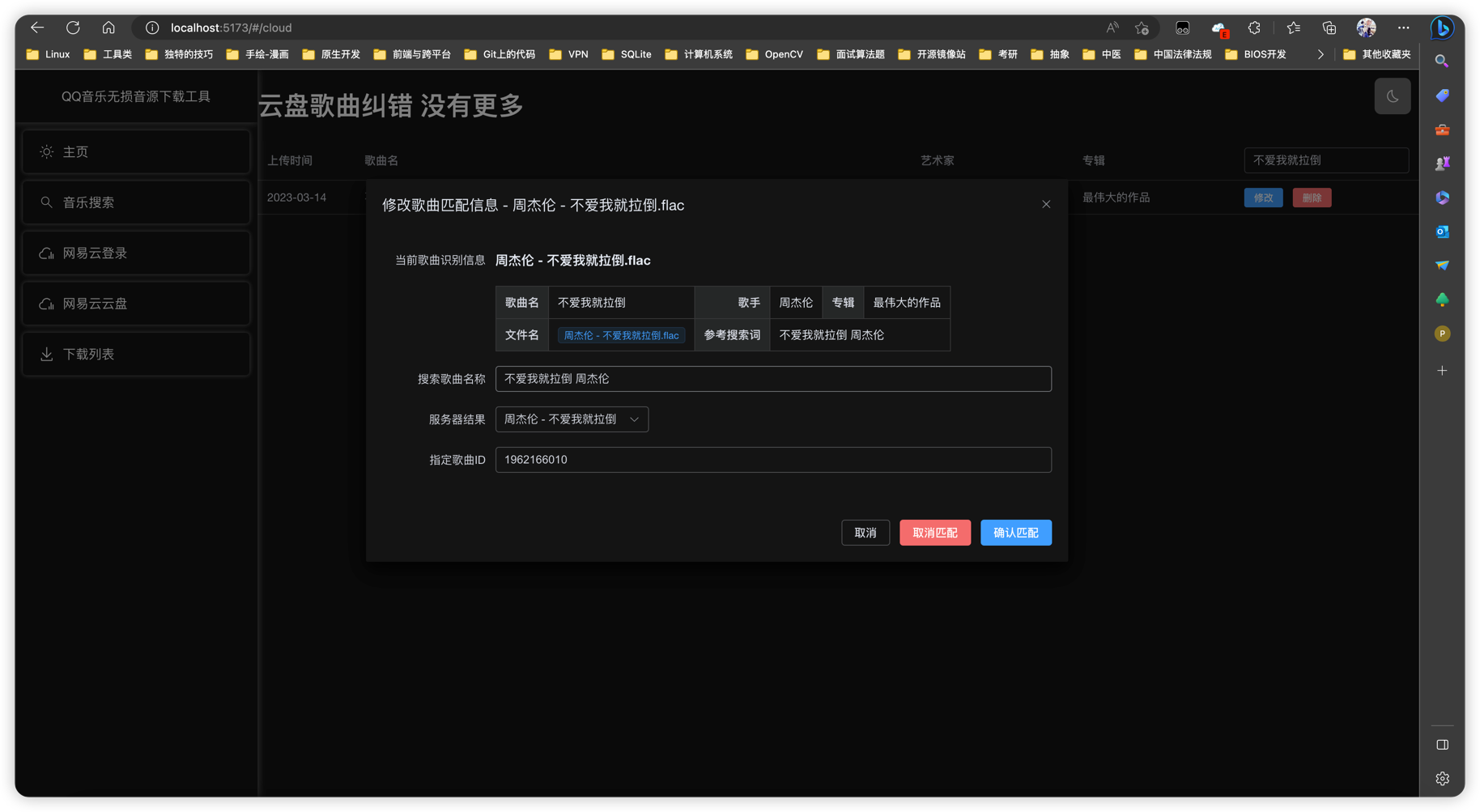Open the Outlook sidebar icon
This screenshot has height=812, width=1480.
coord(1442,232)
